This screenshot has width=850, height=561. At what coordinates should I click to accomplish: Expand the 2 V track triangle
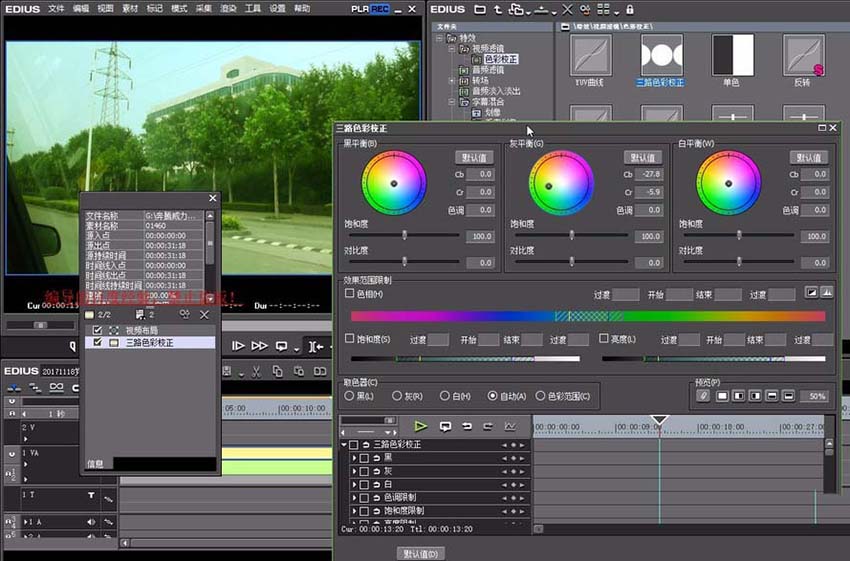tap(25, 439)
